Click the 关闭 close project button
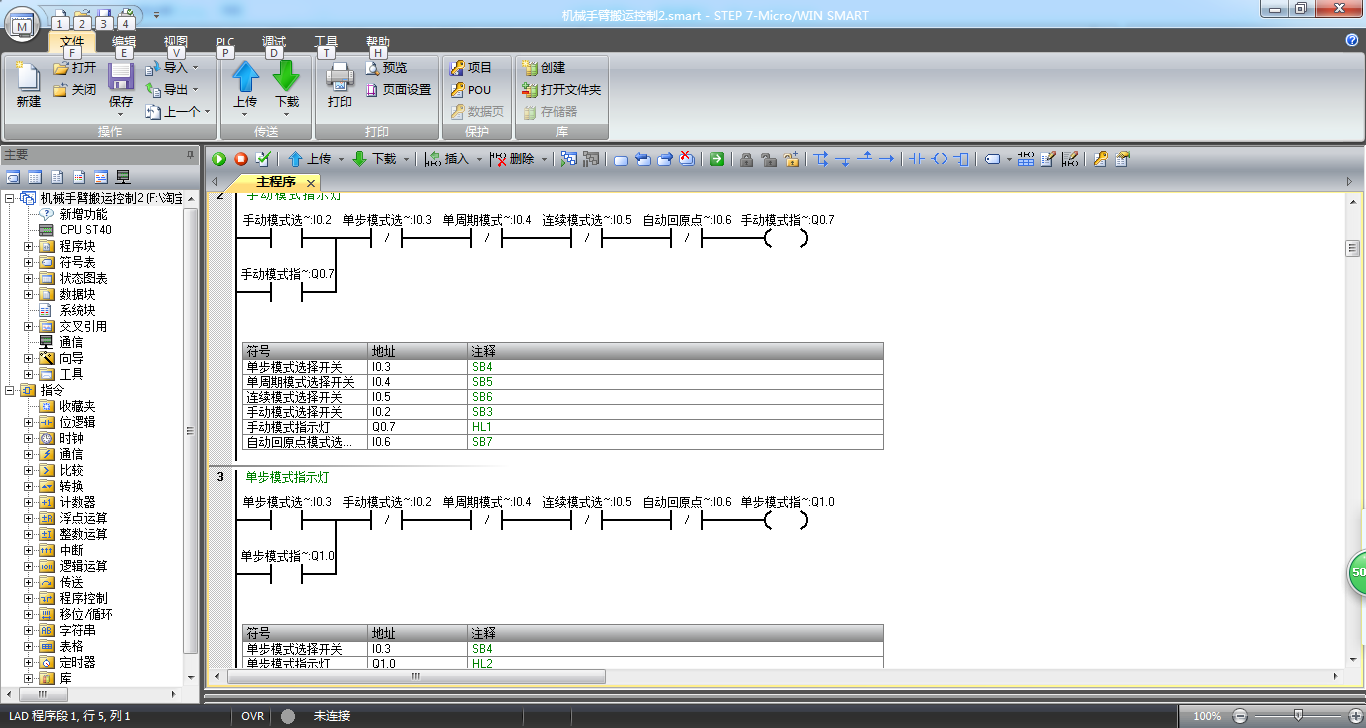1366x728 pixels. (x=74, y=89)
